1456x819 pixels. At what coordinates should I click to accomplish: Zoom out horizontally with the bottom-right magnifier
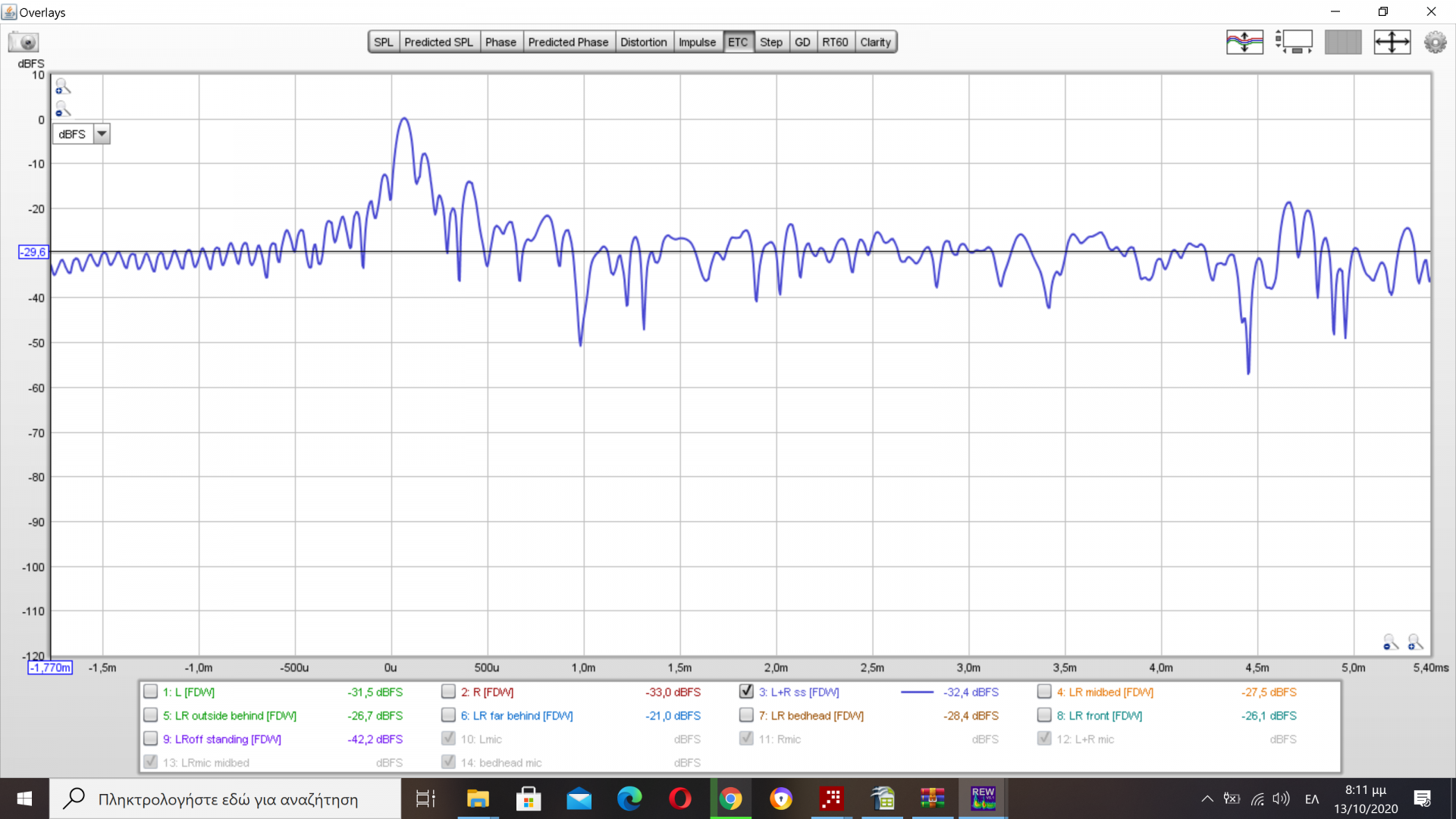click(x=1390, y=643)
